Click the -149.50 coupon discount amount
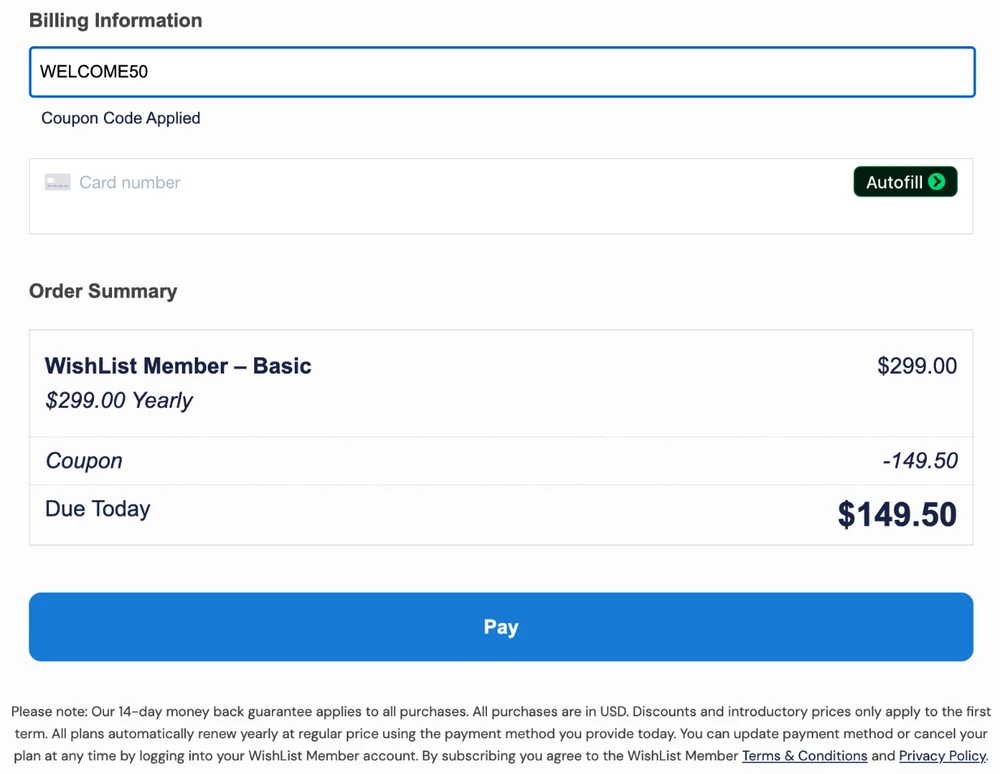The width and height of the screenshot is (1000, 774). pos(920,460)
